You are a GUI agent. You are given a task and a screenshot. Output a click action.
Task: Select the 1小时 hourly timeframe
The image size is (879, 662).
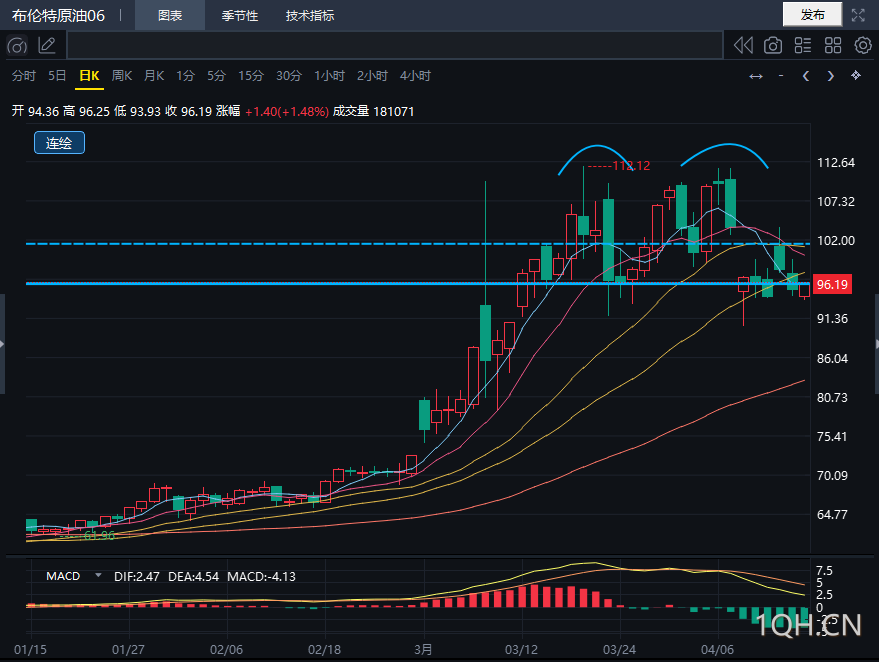330,75
